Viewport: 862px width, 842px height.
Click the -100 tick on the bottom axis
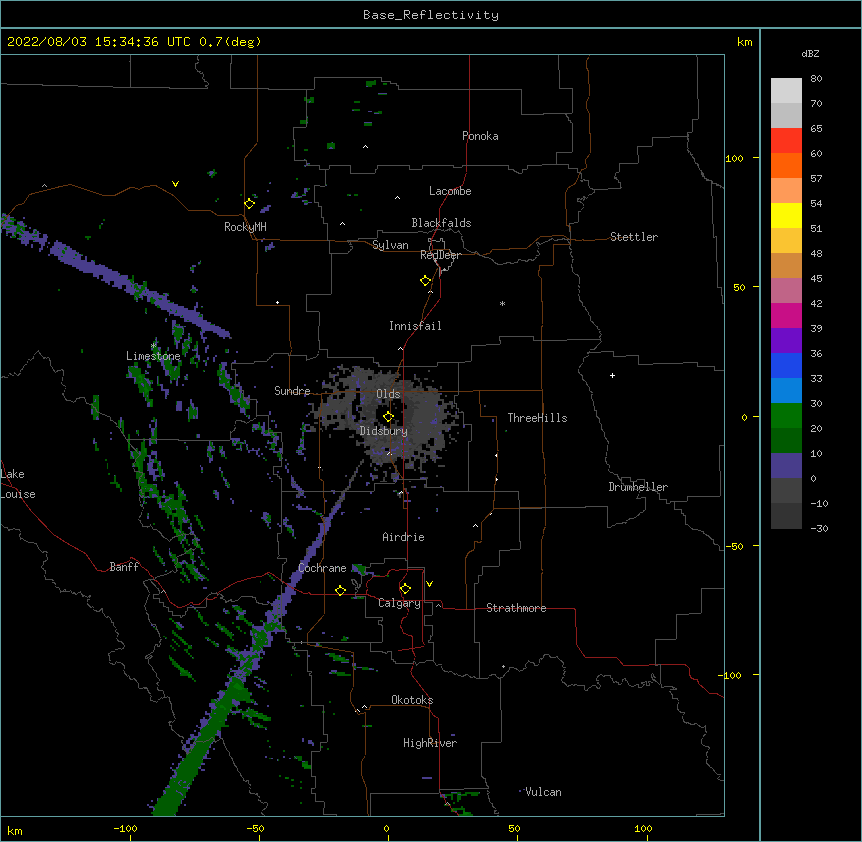pos(125,828)
